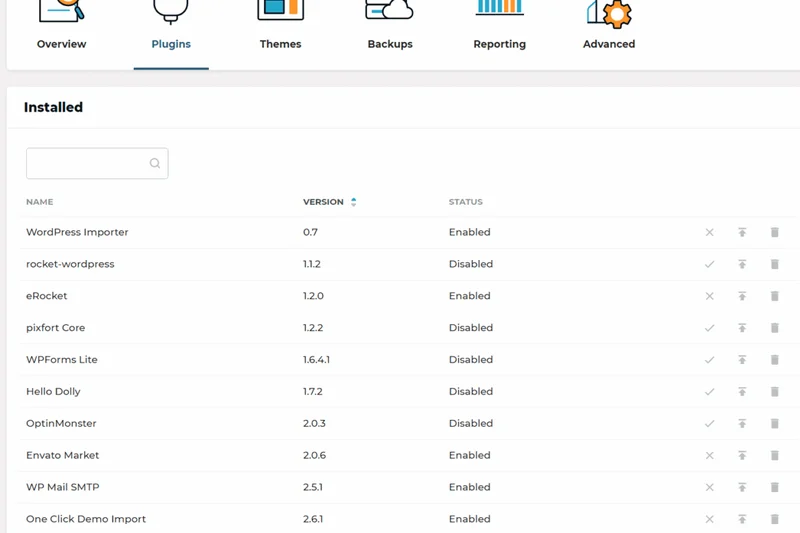Select the rocket-wordpress plugin name

tap(70, 264)
